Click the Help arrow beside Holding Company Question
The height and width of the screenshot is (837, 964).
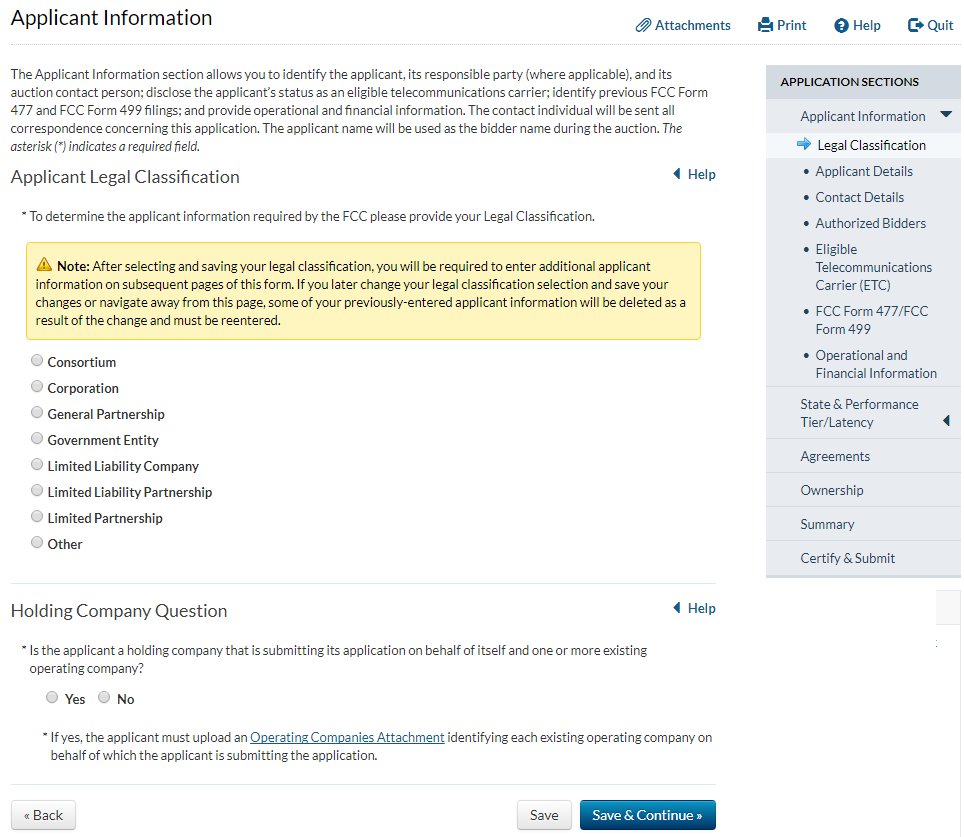point(677,608)
